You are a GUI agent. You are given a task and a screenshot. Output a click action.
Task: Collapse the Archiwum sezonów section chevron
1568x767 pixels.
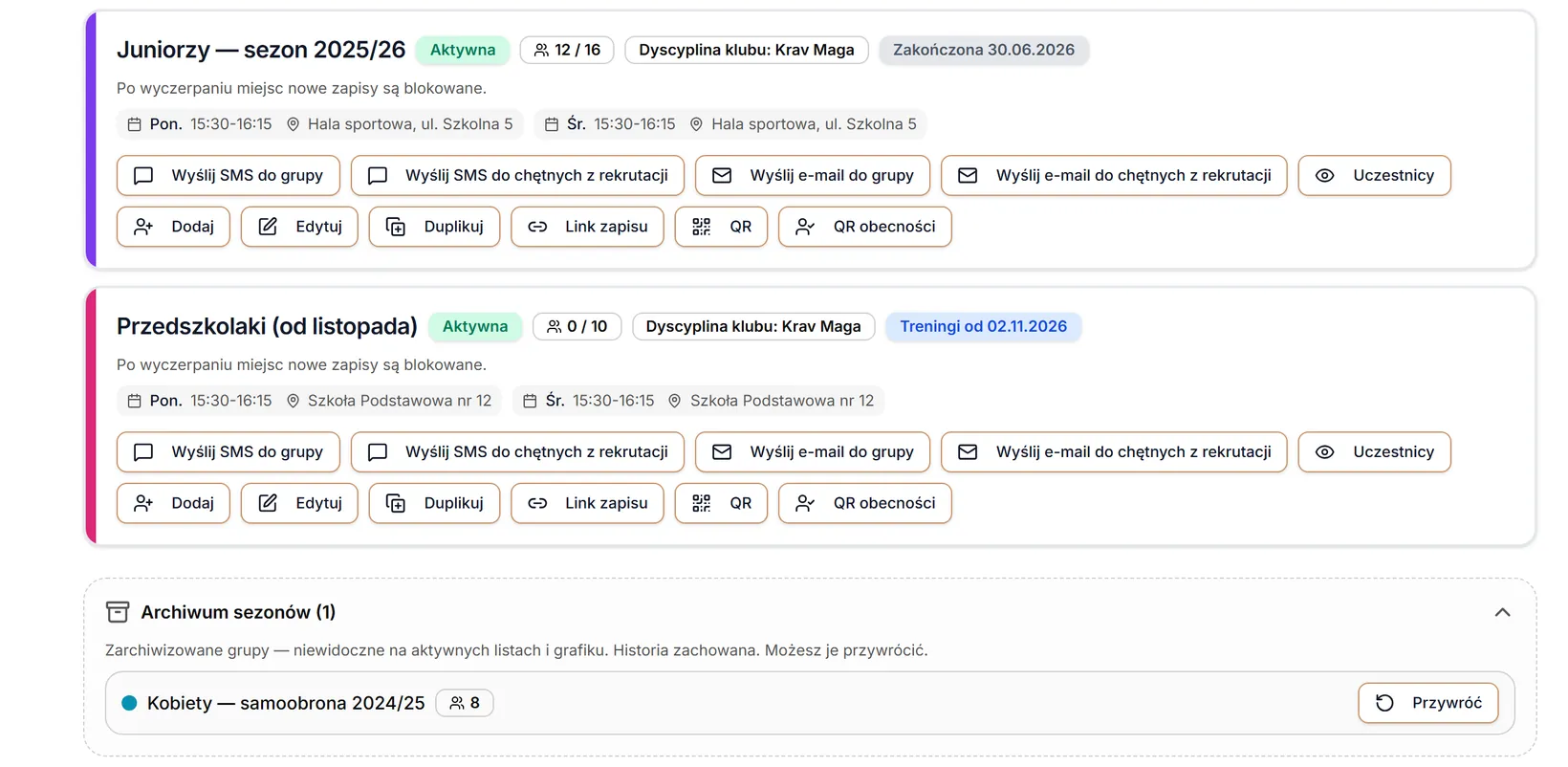click(x=1502, y=612)
